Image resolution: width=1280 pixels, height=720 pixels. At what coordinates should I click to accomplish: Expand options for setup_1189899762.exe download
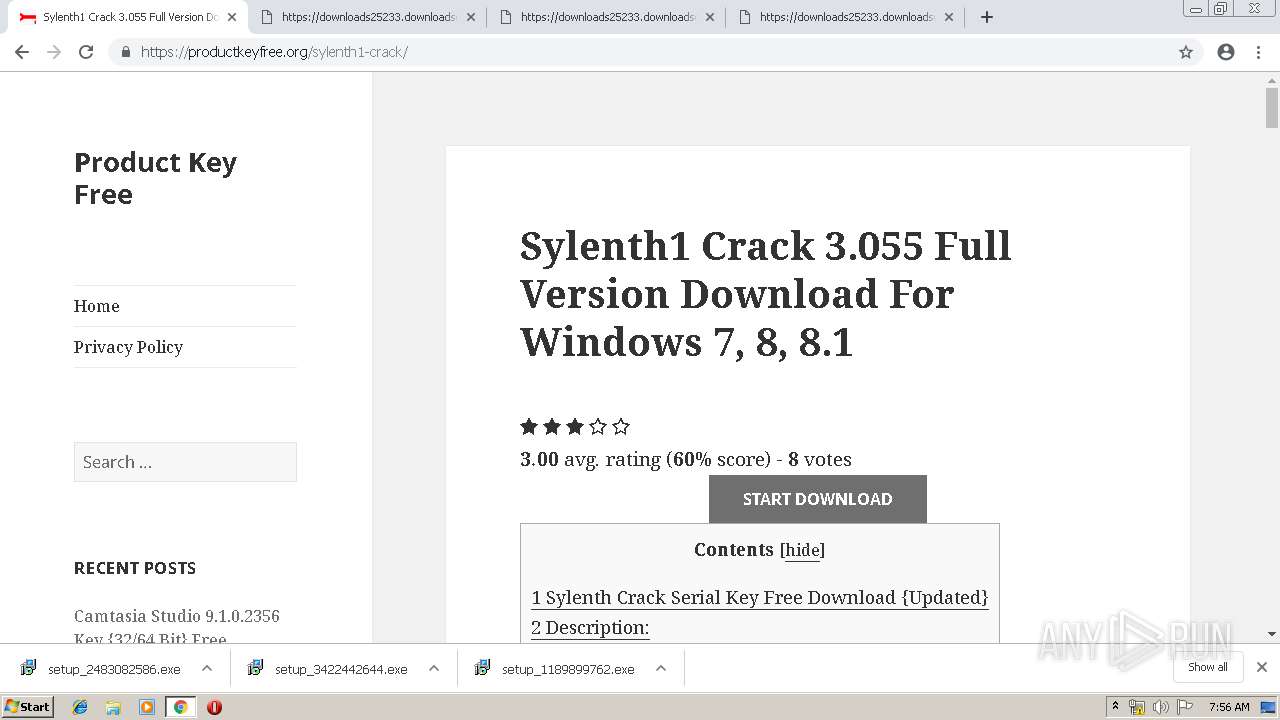[661, 668]
